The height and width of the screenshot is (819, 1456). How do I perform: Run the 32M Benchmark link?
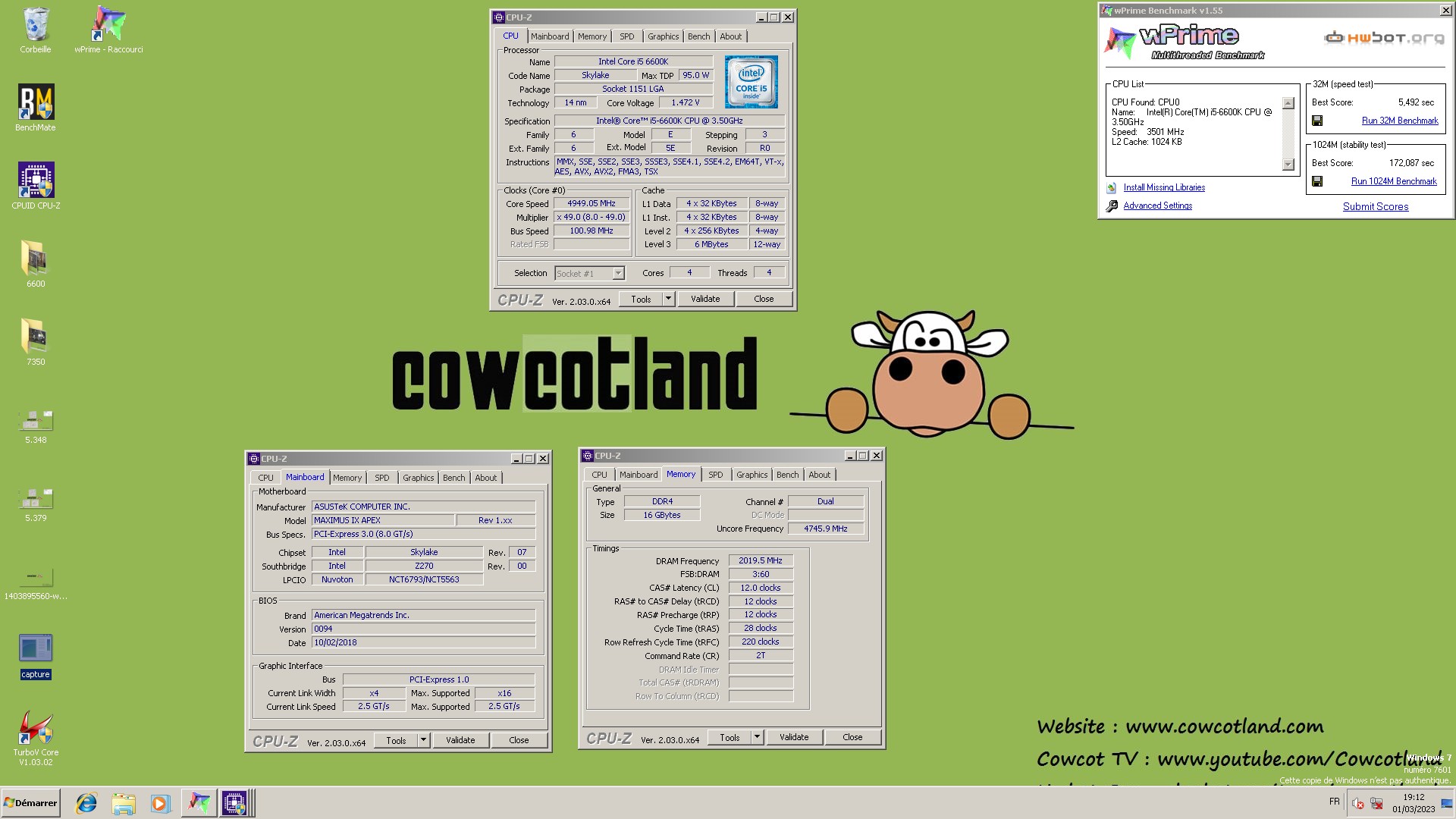click(x=1400, y=121)
